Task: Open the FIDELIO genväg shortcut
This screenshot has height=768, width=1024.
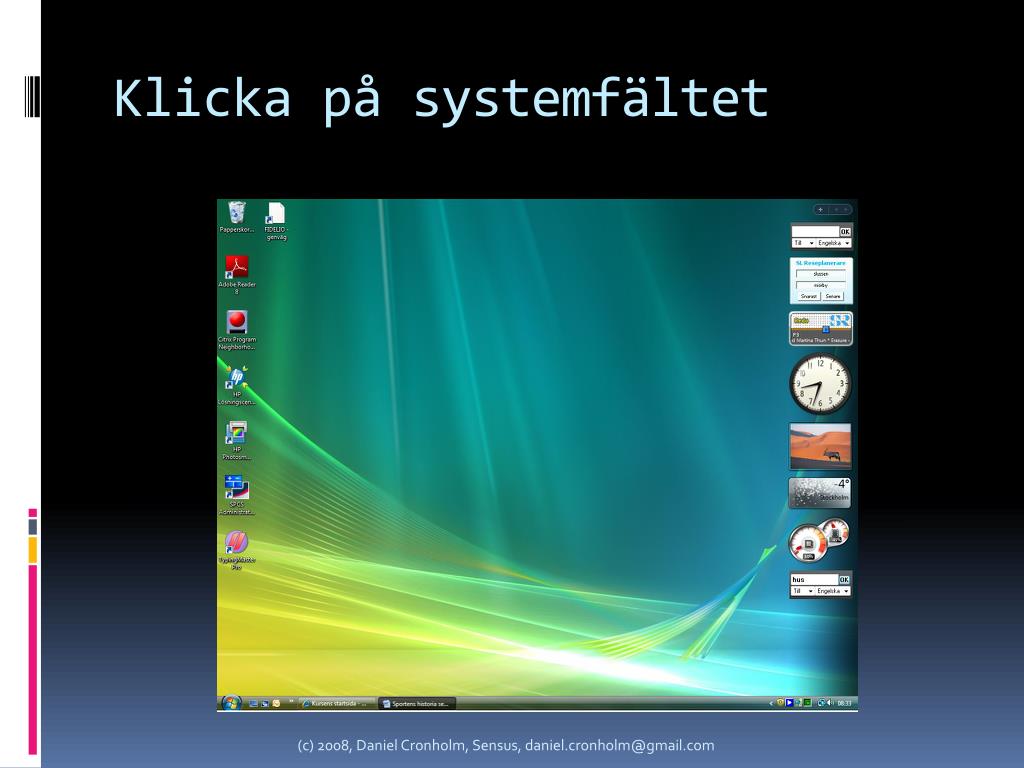Action: [x=276, y=221]
